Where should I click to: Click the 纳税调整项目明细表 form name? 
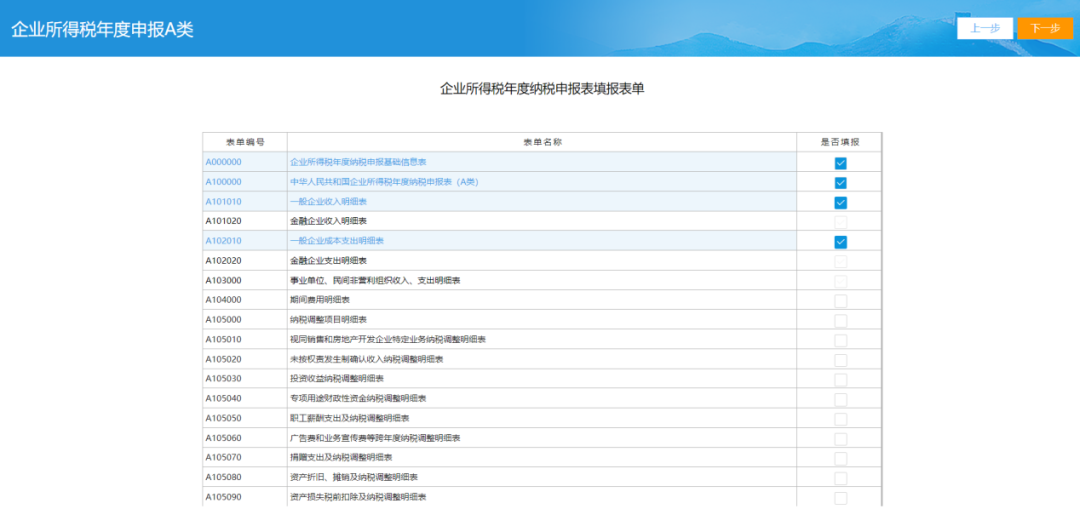click(329, 320)
